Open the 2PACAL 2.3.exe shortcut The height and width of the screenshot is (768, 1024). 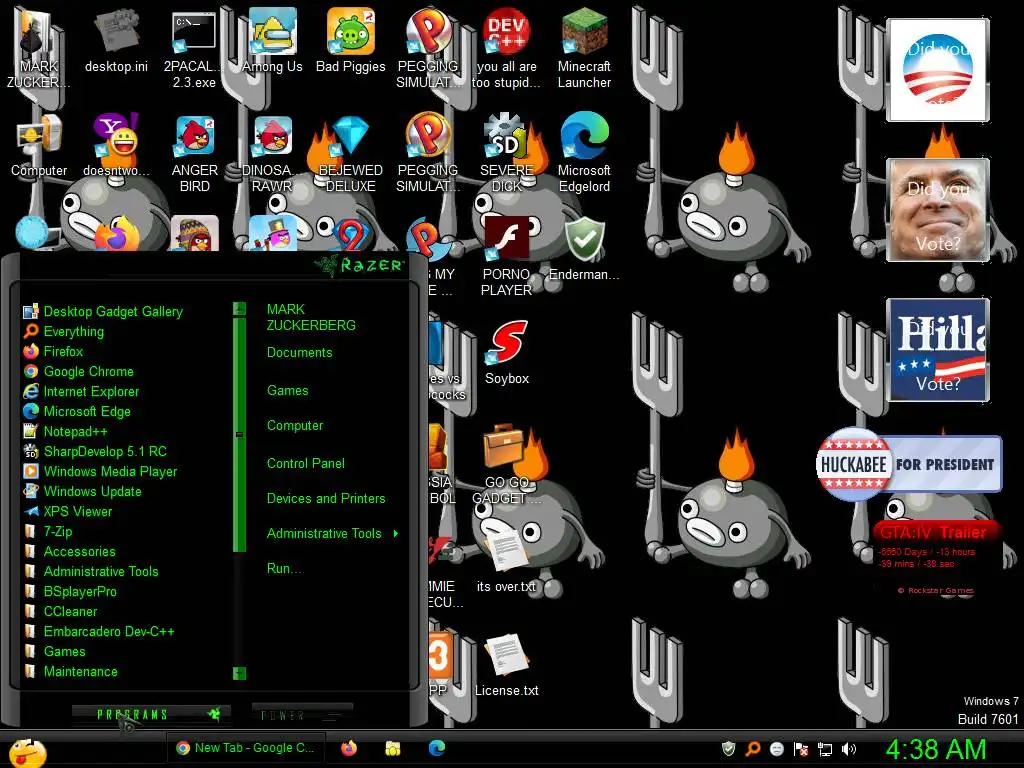click(194, 47)
